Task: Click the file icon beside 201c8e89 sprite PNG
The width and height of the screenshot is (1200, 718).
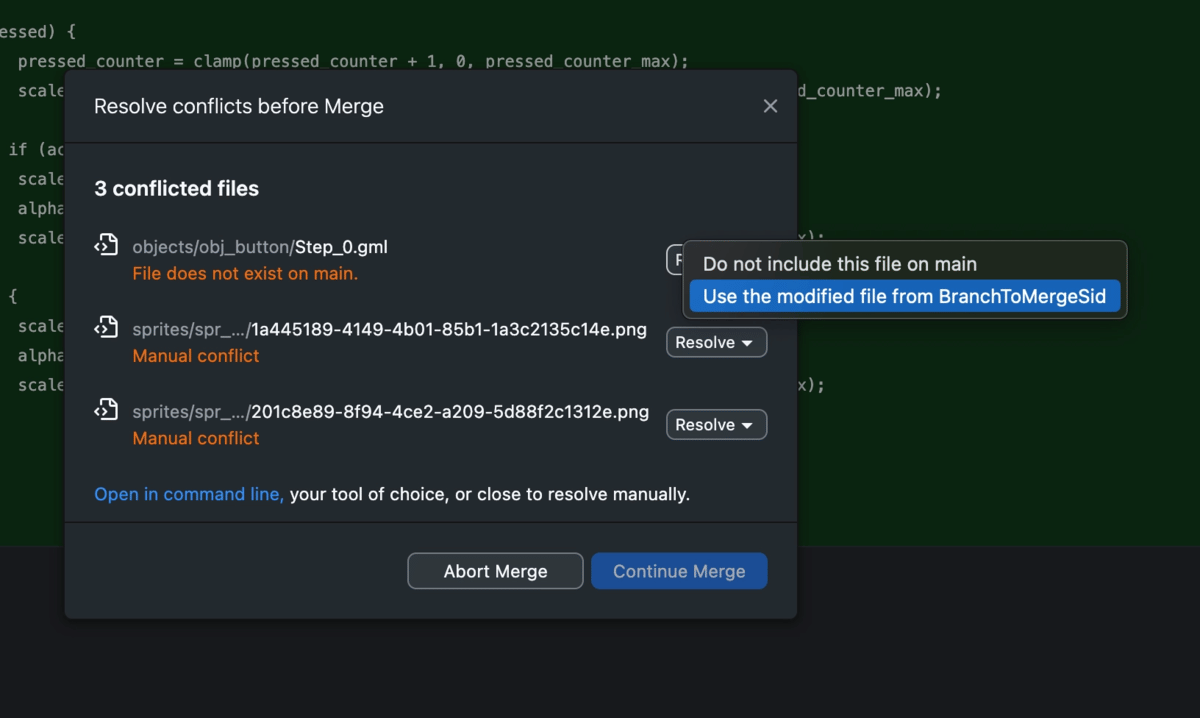Action: 106,409
